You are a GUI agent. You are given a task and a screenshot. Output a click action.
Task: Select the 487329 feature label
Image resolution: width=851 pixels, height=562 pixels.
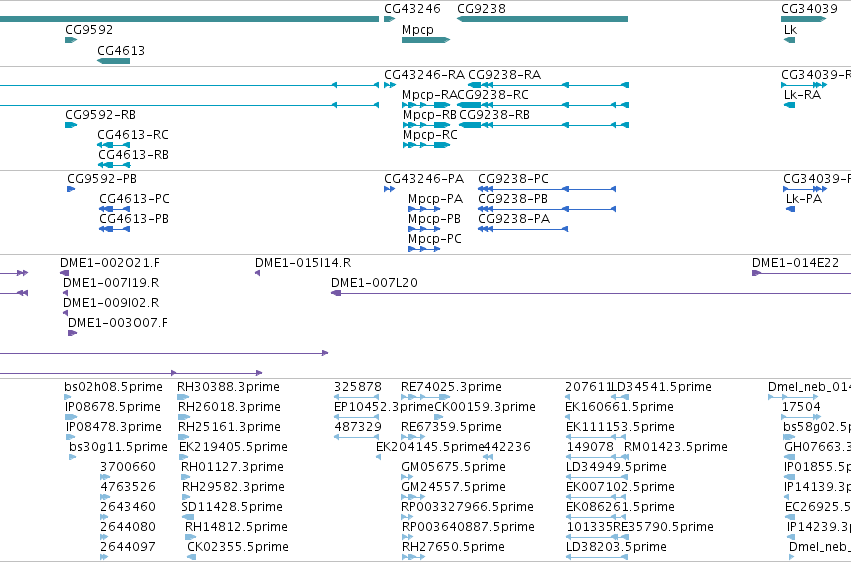[x=358, y=427]
